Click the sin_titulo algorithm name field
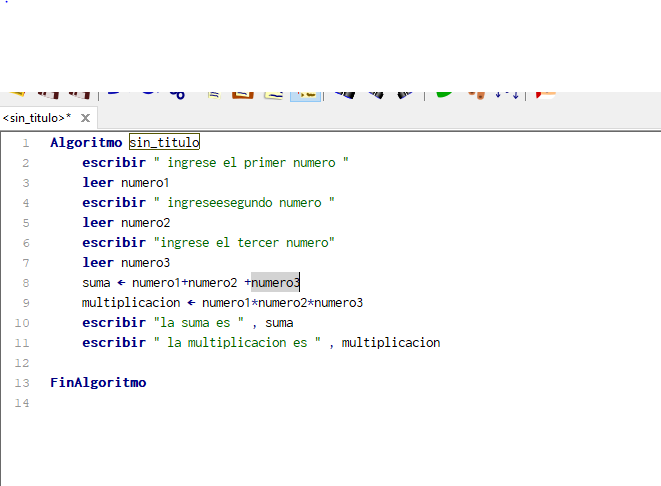Image resolution: width=661 pixels, height=486 pixels. tap(164, 143)
